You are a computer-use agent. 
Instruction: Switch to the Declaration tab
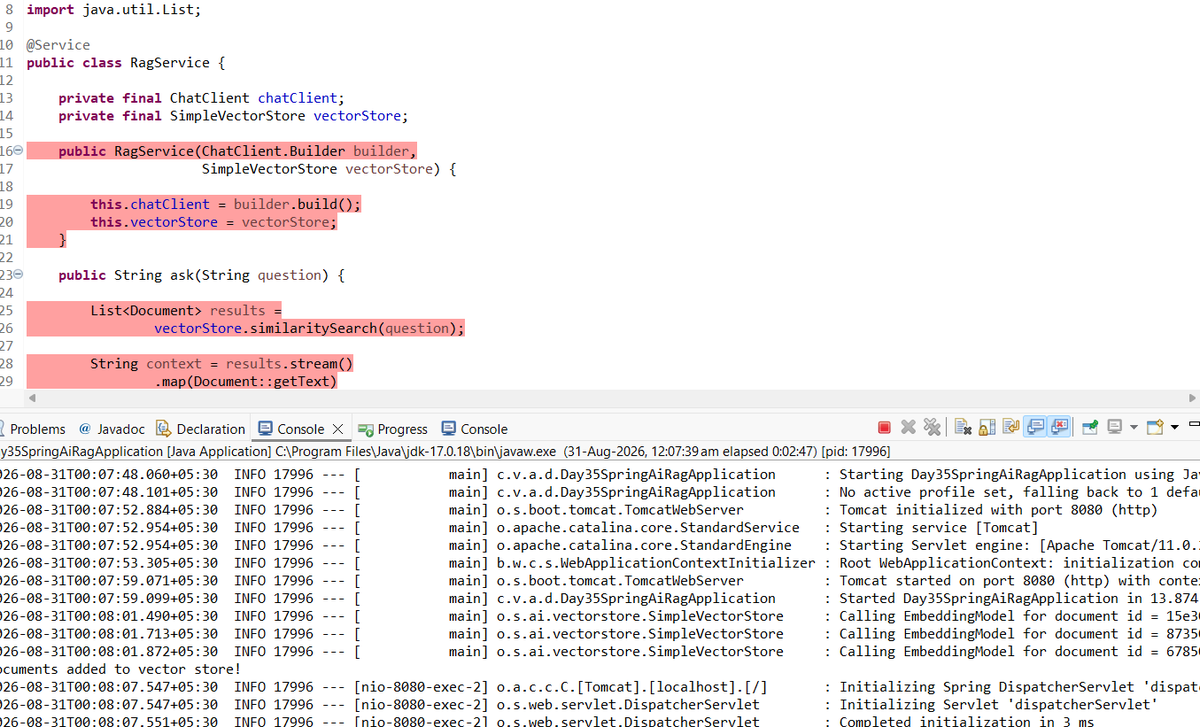pos(200,429)
